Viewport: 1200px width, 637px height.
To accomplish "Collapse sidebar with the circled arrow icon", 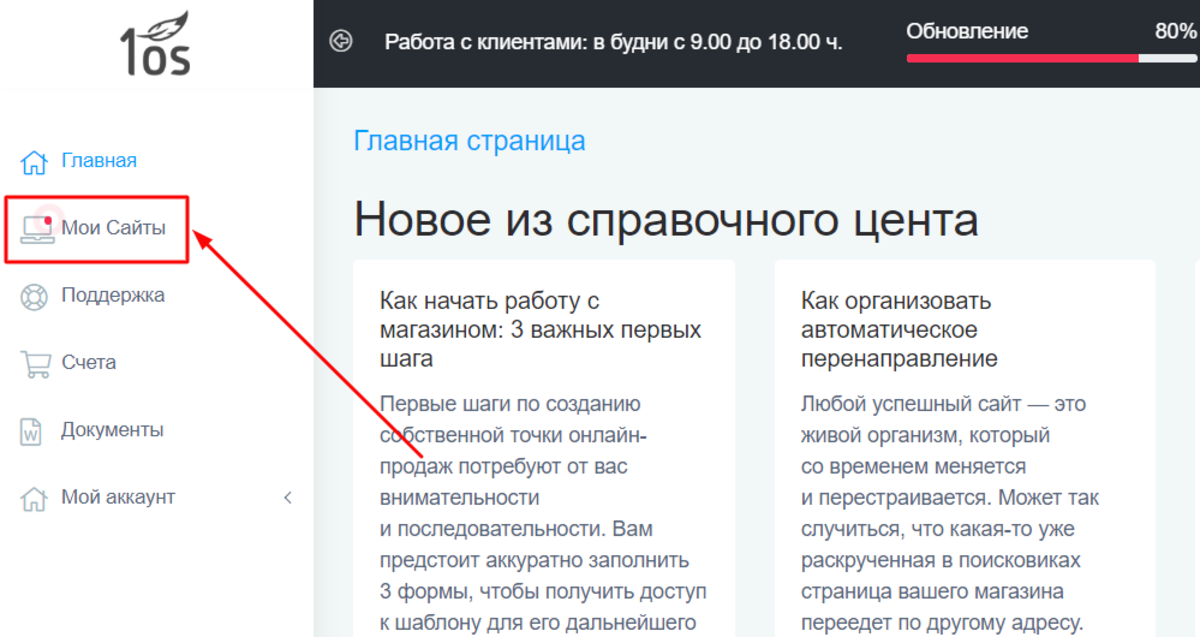I will [x=341, y=41].
